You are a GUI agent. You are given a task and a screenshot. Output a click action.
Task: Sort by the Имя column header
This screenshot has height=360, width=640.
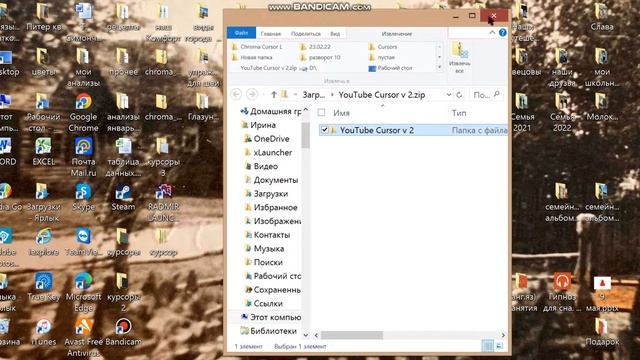[342, 113]
